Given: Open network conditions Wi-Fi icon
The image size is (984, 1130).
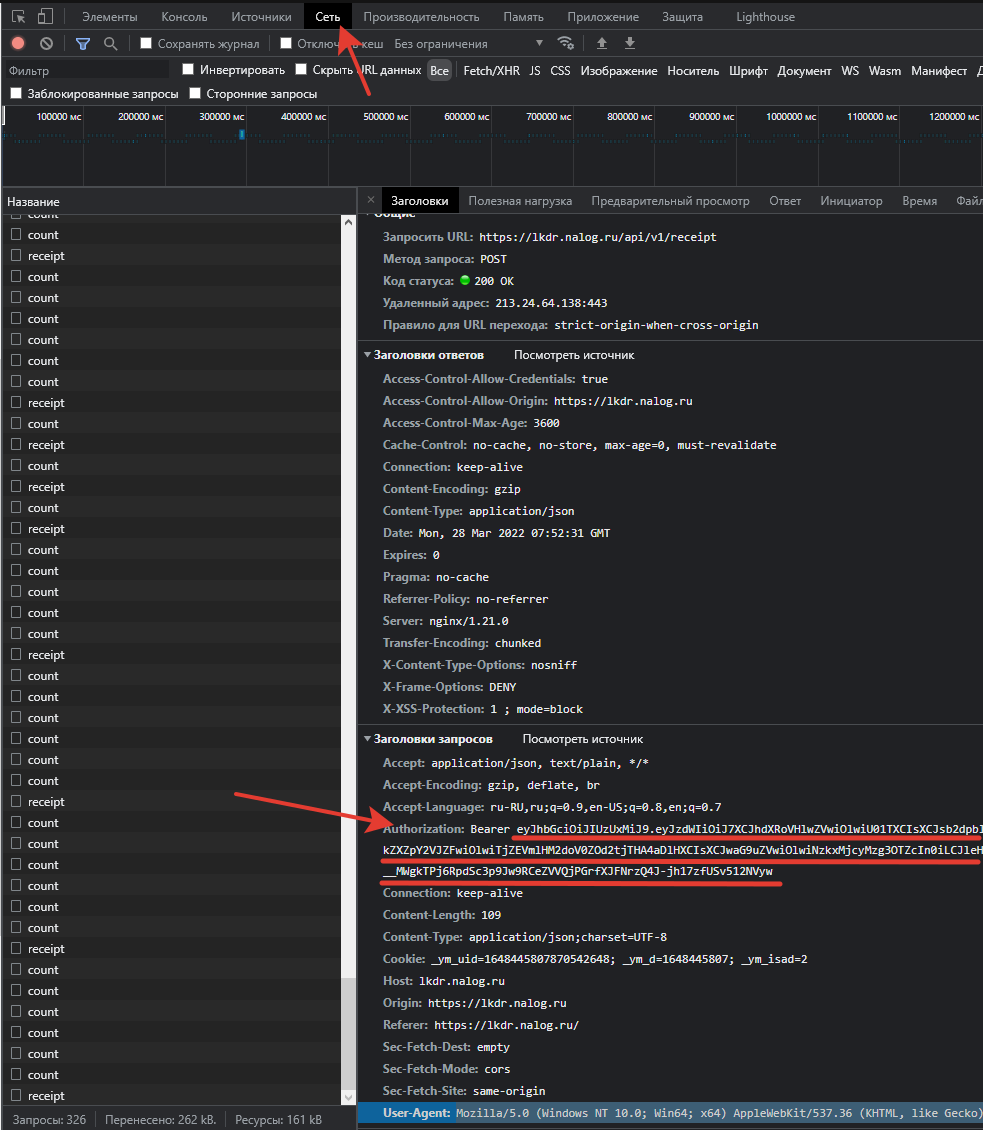Looking at the screenshot, I should click(x=566, y=44).
